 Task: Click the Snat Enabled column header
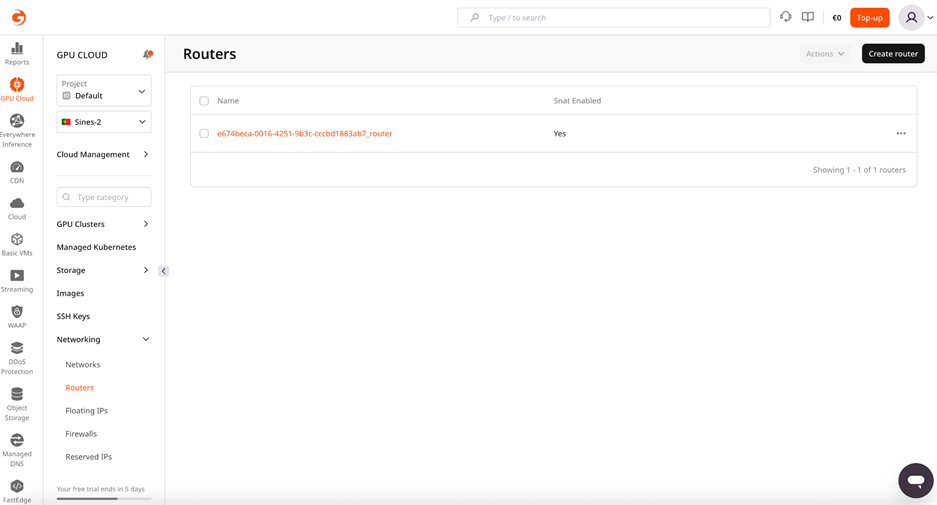pos(577,101)
